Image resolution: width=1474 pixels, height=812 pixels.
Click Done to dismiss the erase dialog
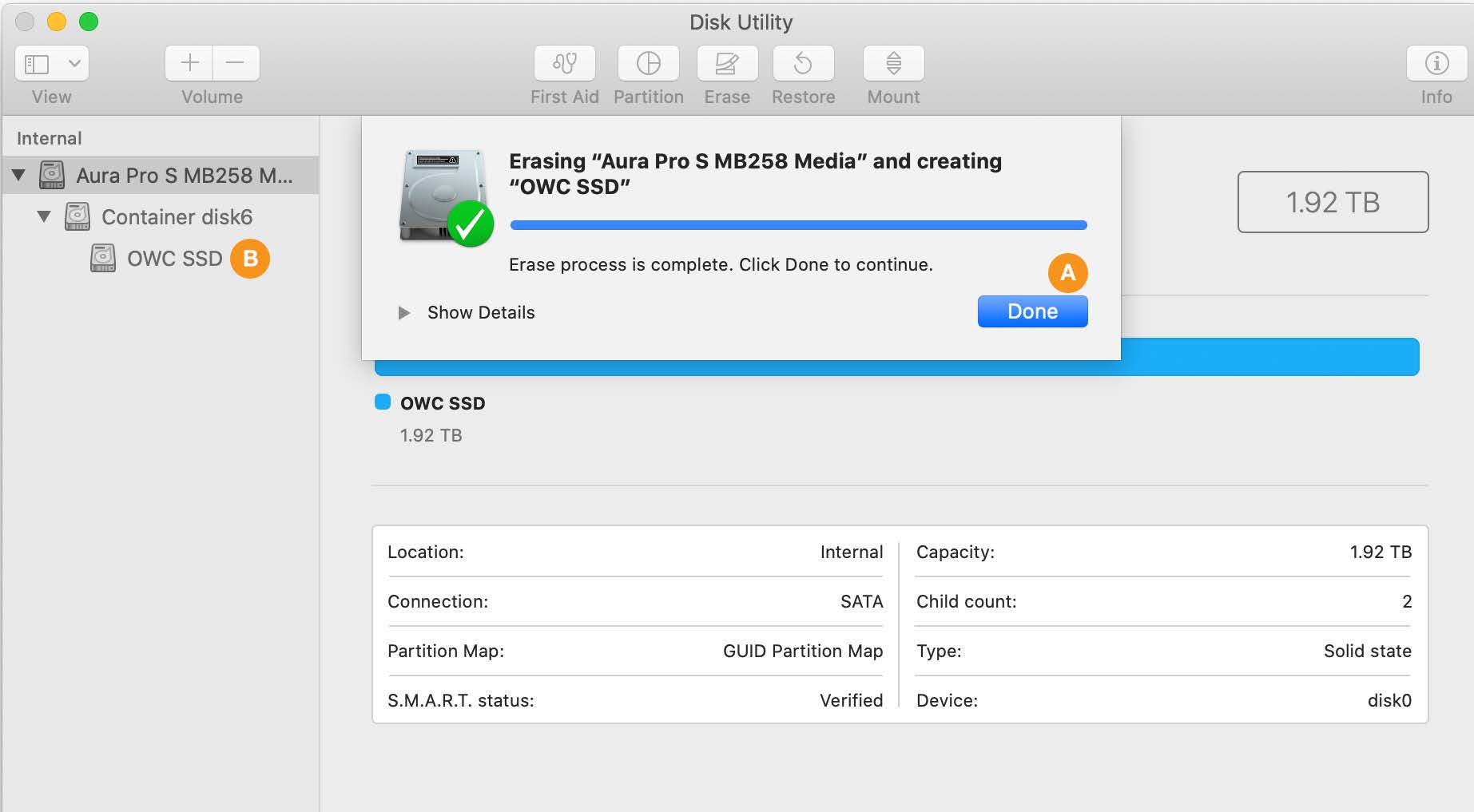coord(1032,311)
